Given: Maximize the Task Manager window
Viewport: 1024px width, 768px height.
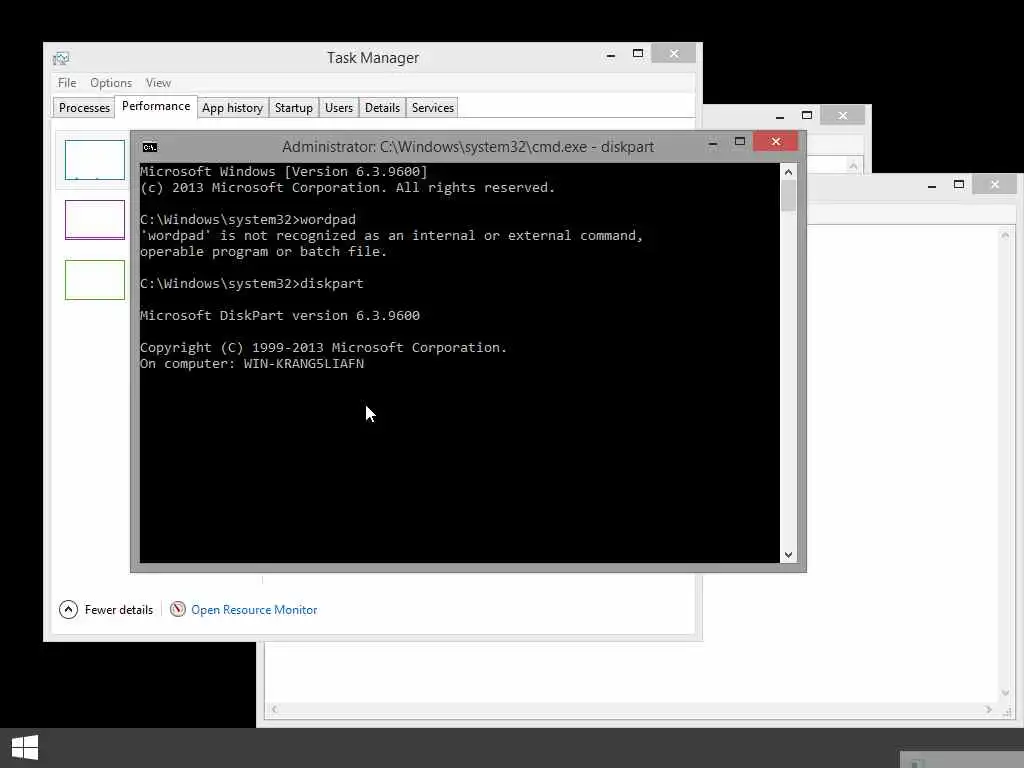Looking at the screenshot, I should [638, 54].
